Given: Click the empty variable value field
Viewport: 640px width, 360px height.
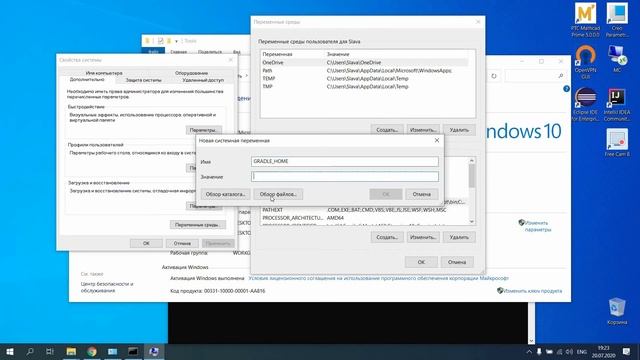Looking at the screenshot, I should (x=345, y=176).
